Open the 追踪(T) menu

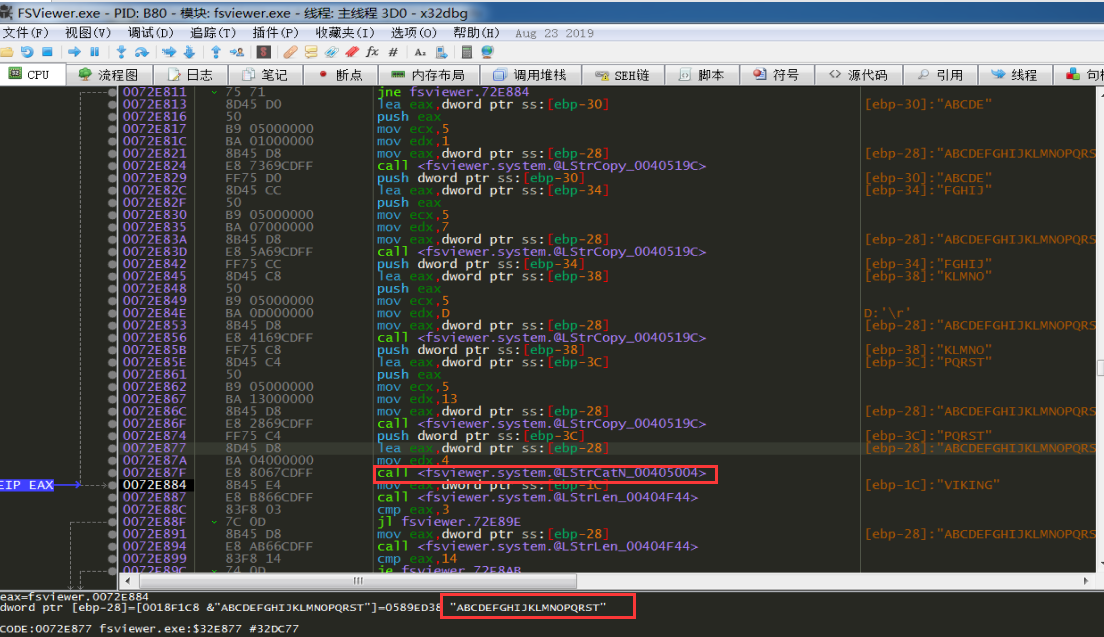[213, 32]
